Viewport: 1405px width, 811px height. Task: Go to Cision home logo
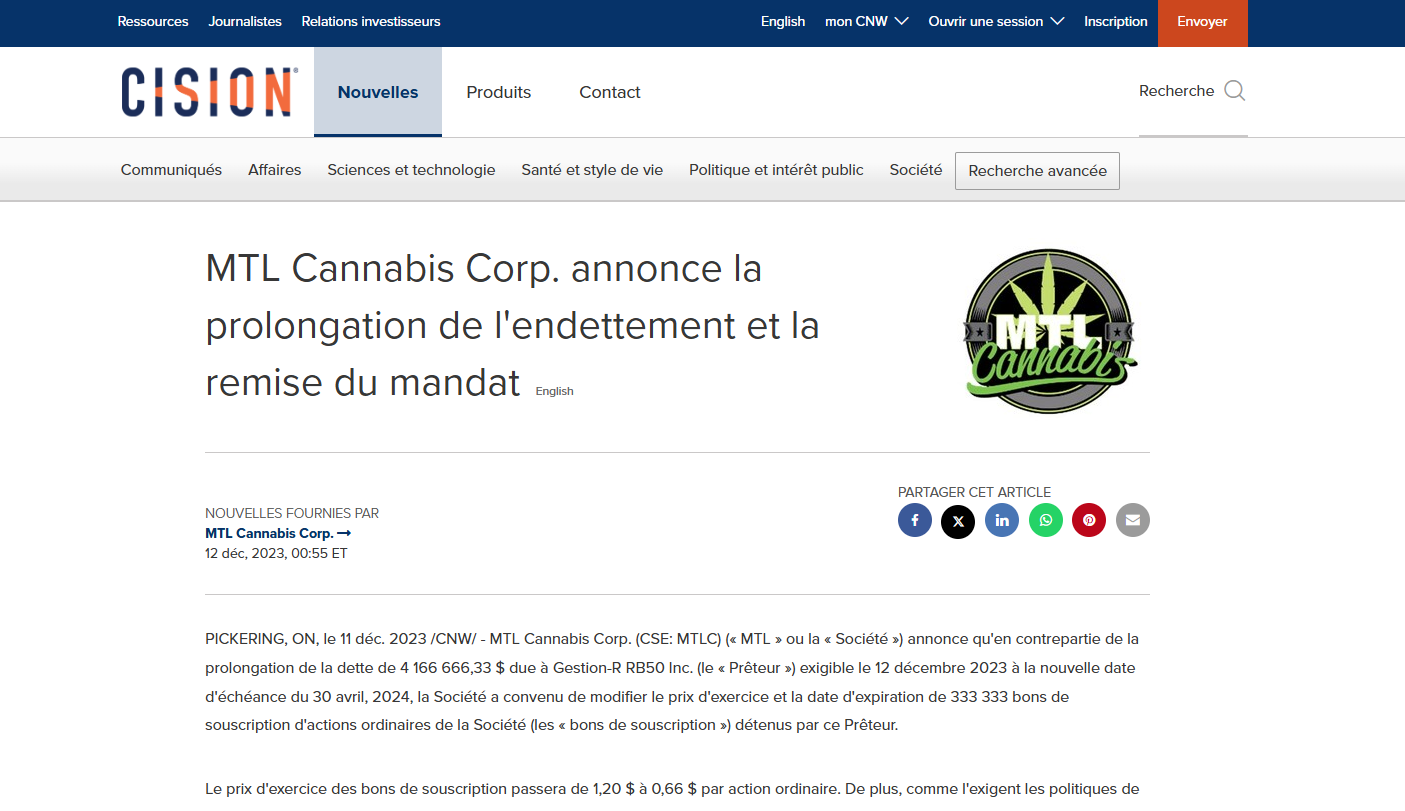coord(209,92)
